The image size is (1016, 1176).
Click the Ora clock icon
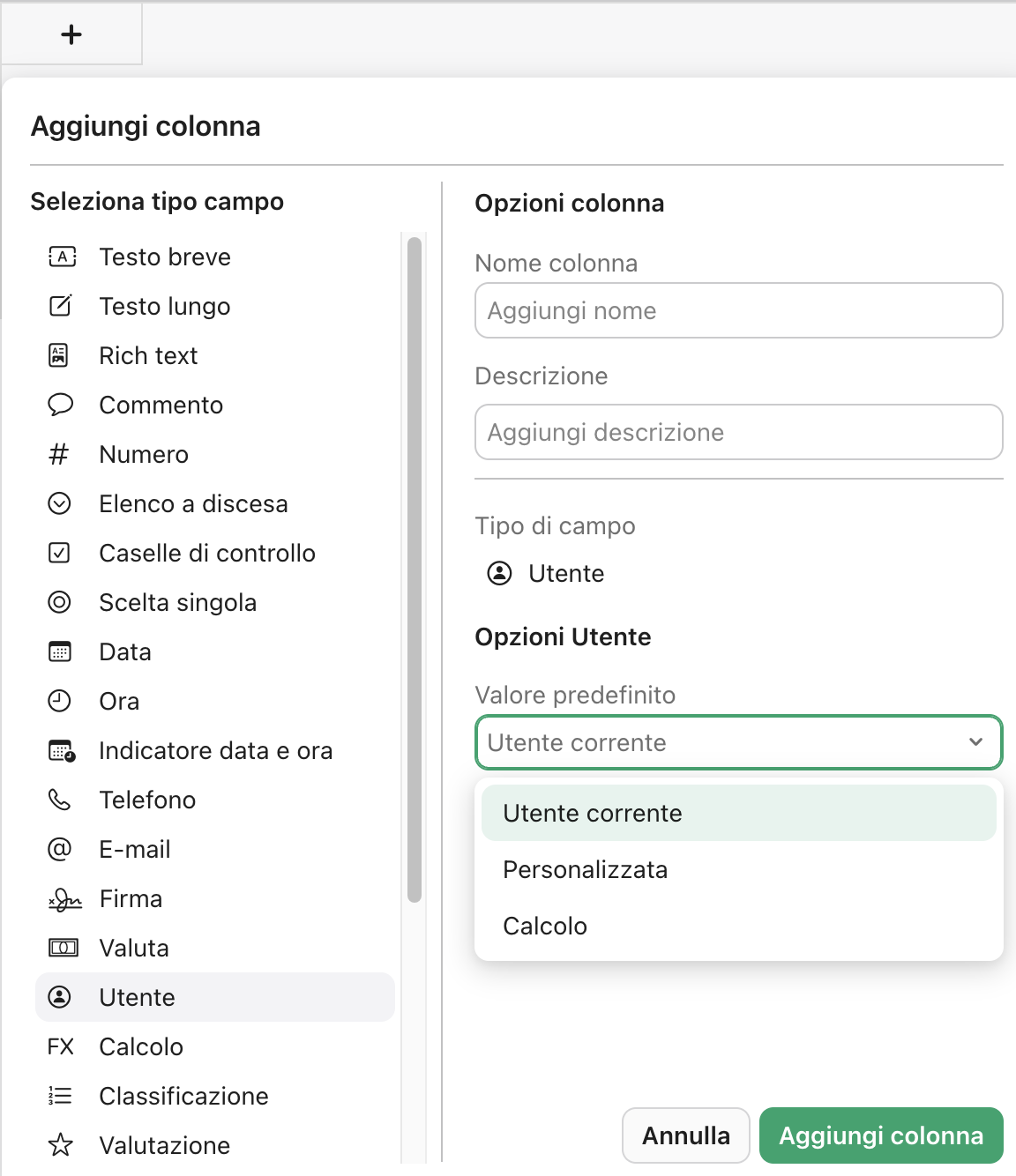[x=60, y=701]
